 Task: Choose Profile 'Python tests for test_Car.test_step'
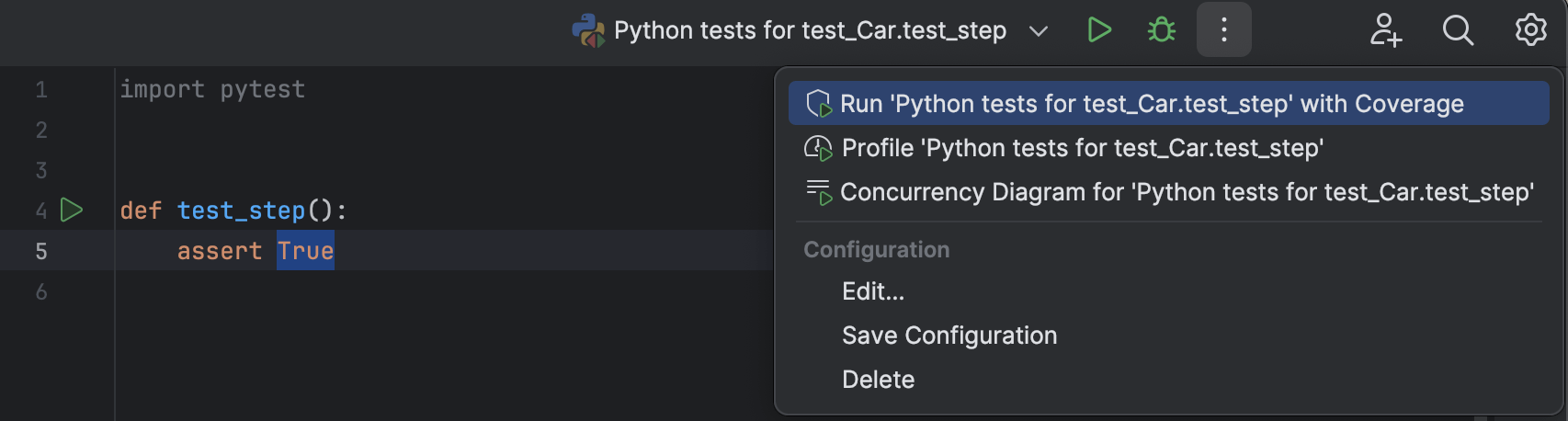tap(1082, 148)
